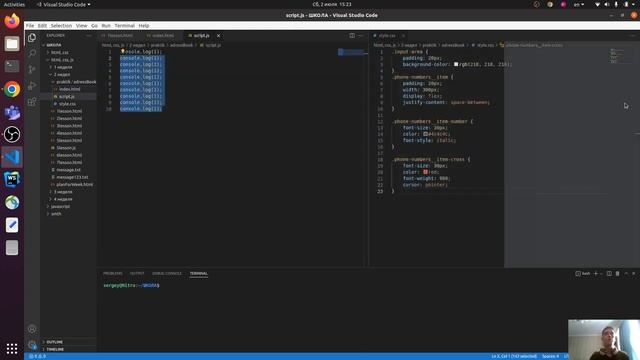Open the Search view in activity bar
The height and width of the screenshot is (360, 640).
click(x=32, y=53)
